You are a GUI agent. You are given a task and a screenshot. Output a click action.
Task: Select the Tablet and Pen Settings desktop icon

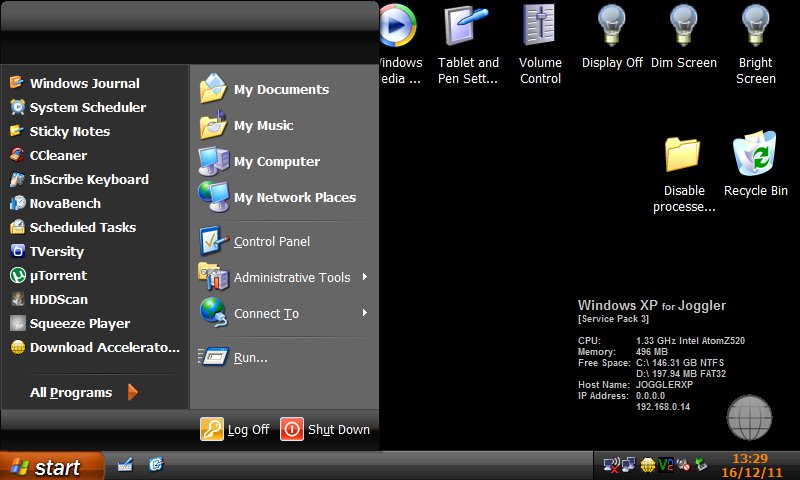(x=468, y=44)
